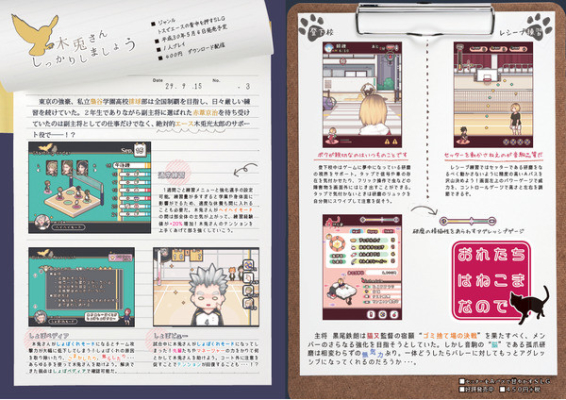Image resolution: width=566 pixels, height=400 pixels.
Task: Tap the rightmost square icon in the pink shop screen
Action: coord(395,314)
